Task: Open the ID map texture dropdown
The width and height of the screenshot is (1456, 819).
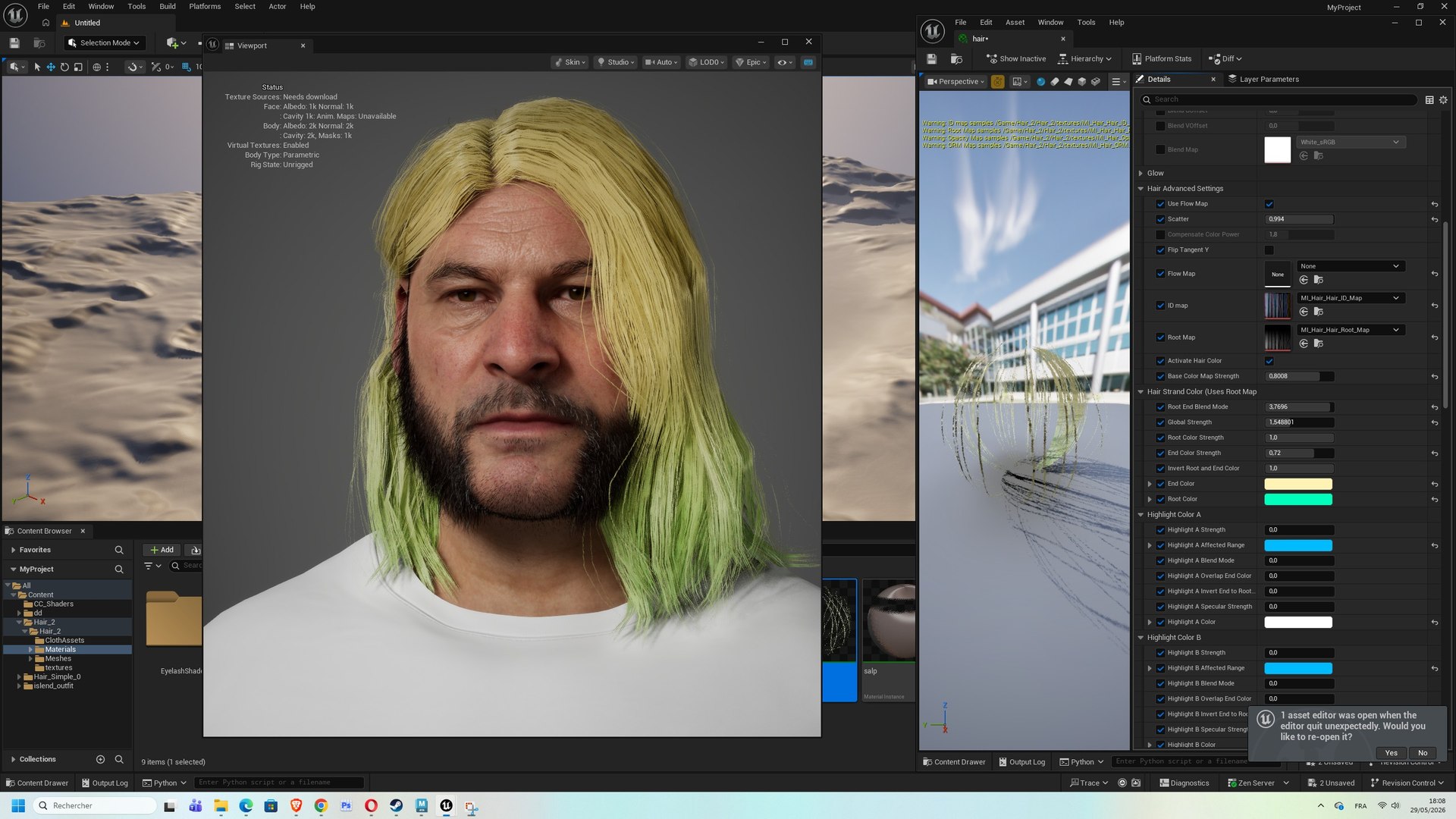Action: tap(1351, 298)
